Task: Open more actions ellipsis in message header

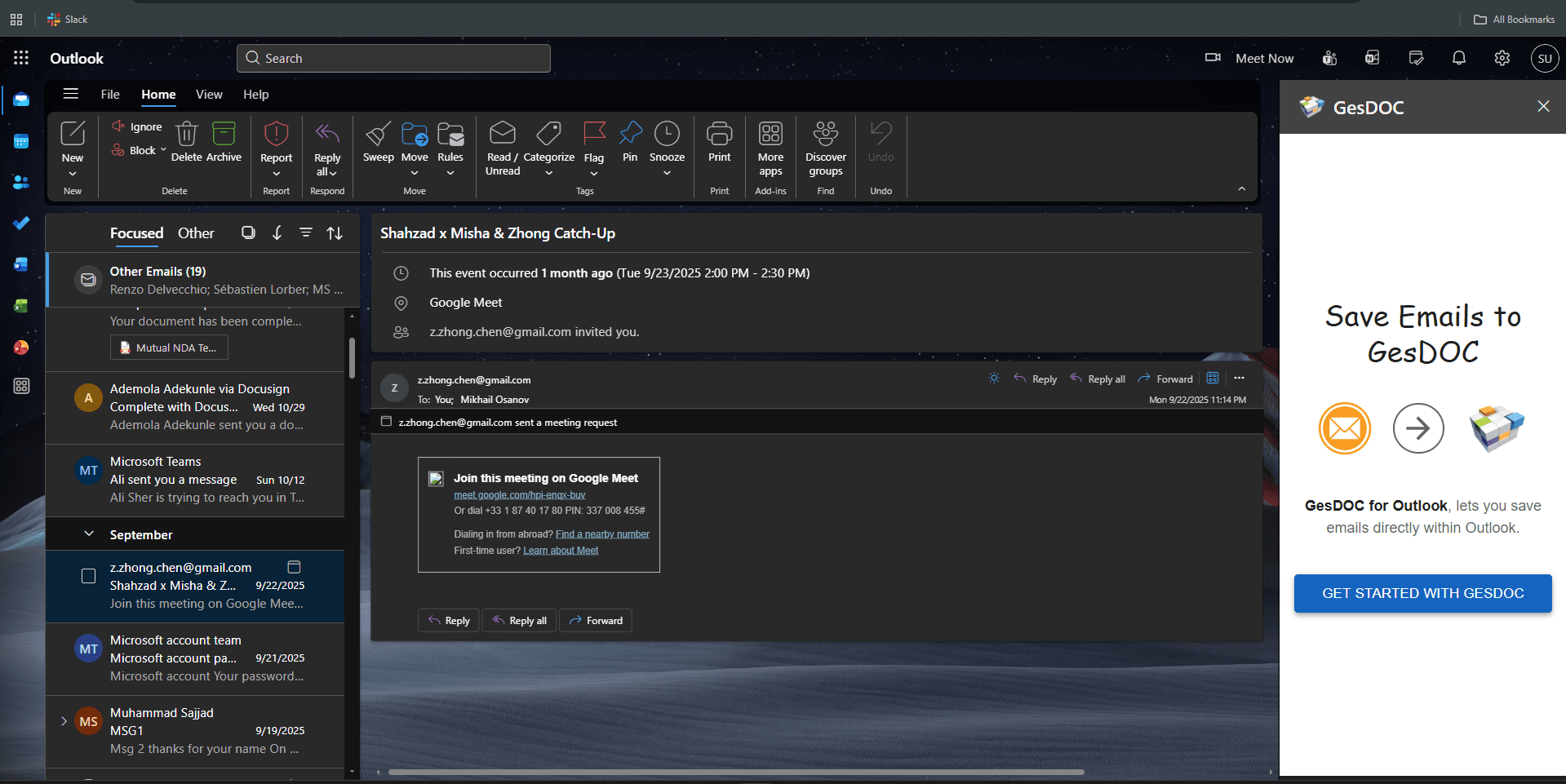Action: pos(1239,378)
